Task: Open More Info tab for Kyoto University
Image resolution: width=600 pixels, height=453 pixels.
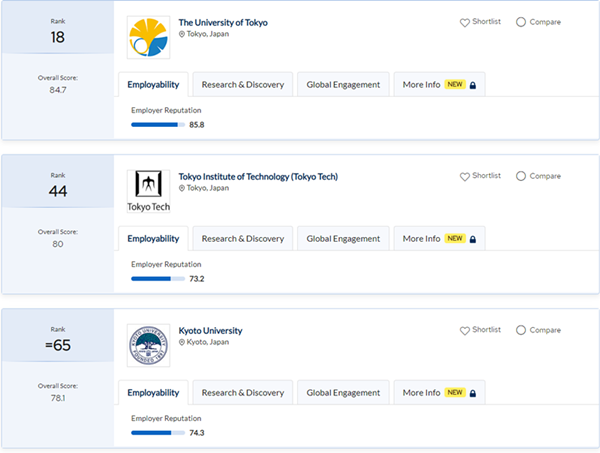Action: (x=439, y=393)
